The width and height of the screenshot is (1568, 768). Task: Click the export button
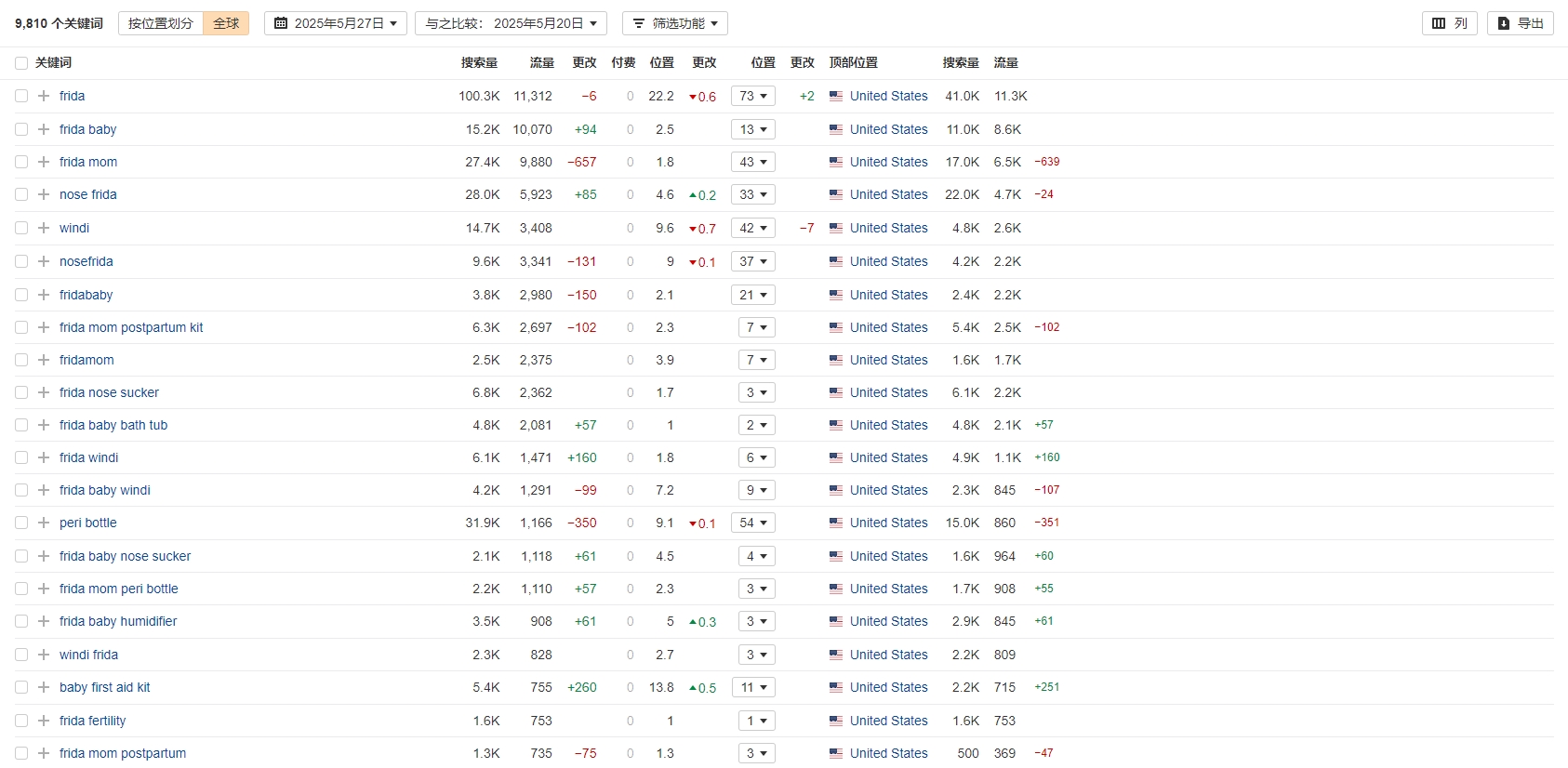coord(1521,23)
